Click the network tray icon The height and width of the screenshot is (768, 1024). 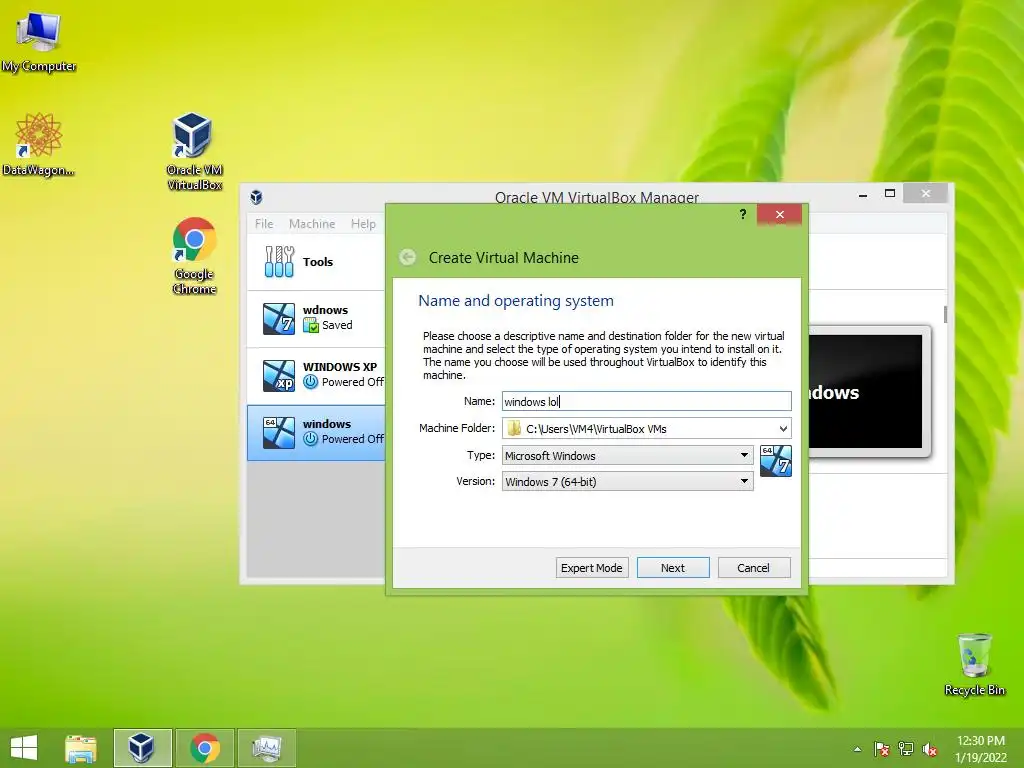point(906,749)
